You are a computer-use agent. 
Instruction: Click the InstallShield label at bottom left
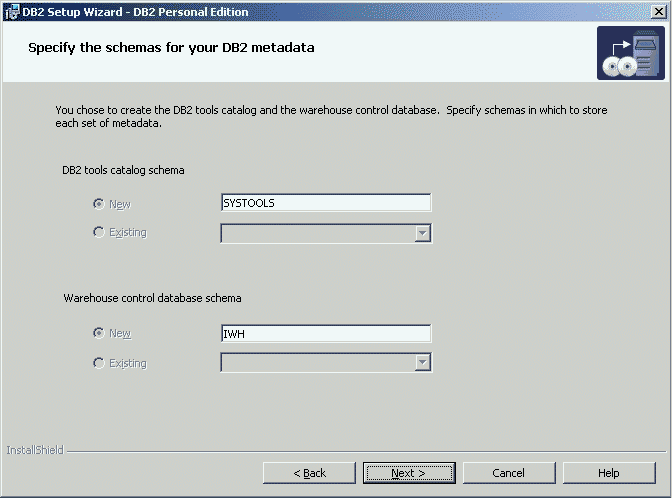pyautogui.click(x=34, y=450)
